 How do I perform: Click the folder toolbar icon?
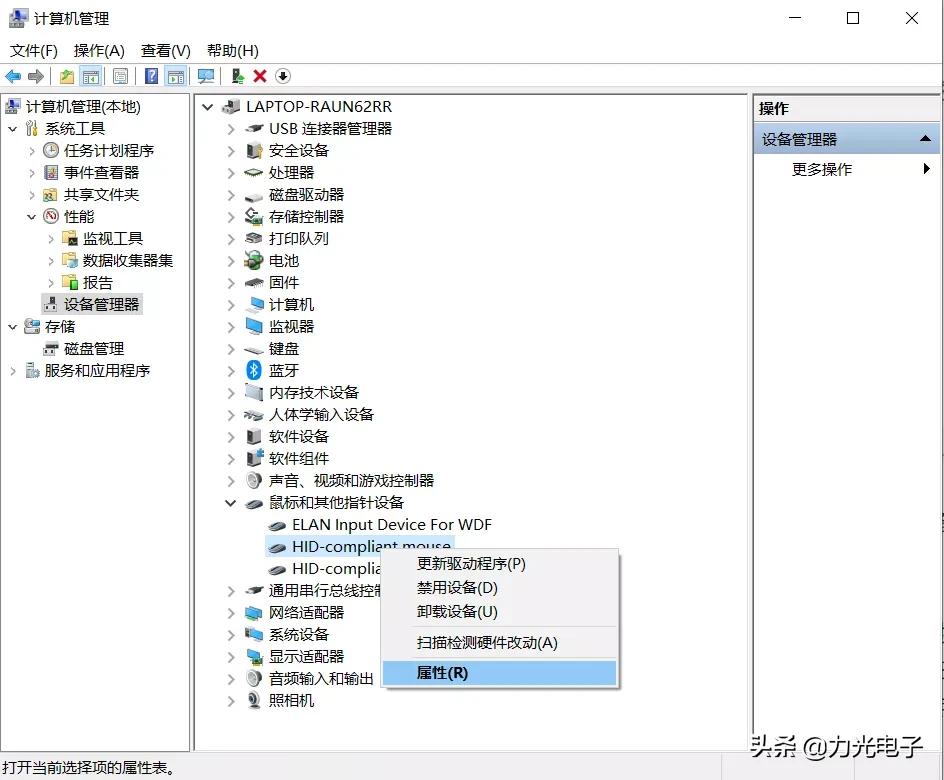(66, 76)
